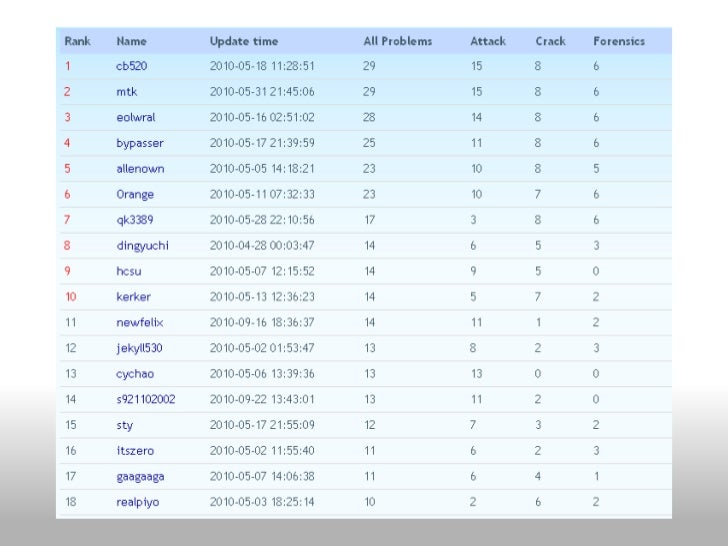Click Crack value 6 in realpiyo's row
This screenshot has width=728, height=546.
pyautogui.click(x=538, y=502)
